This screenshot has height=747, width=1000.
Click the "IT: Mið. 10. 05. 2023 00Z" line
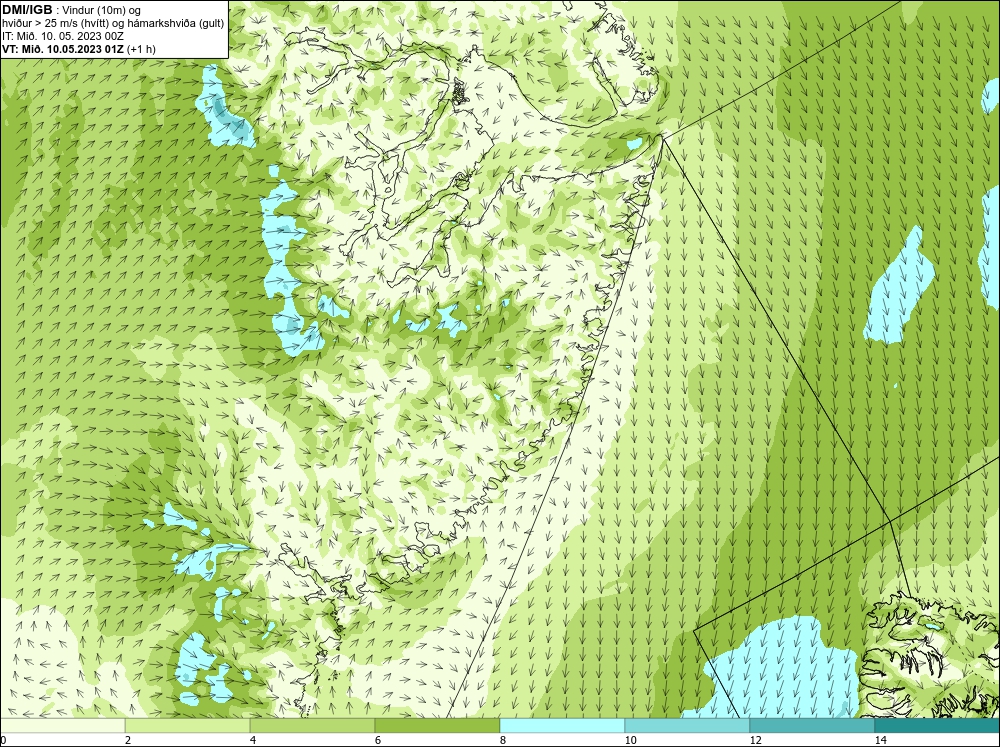[62, 36]
